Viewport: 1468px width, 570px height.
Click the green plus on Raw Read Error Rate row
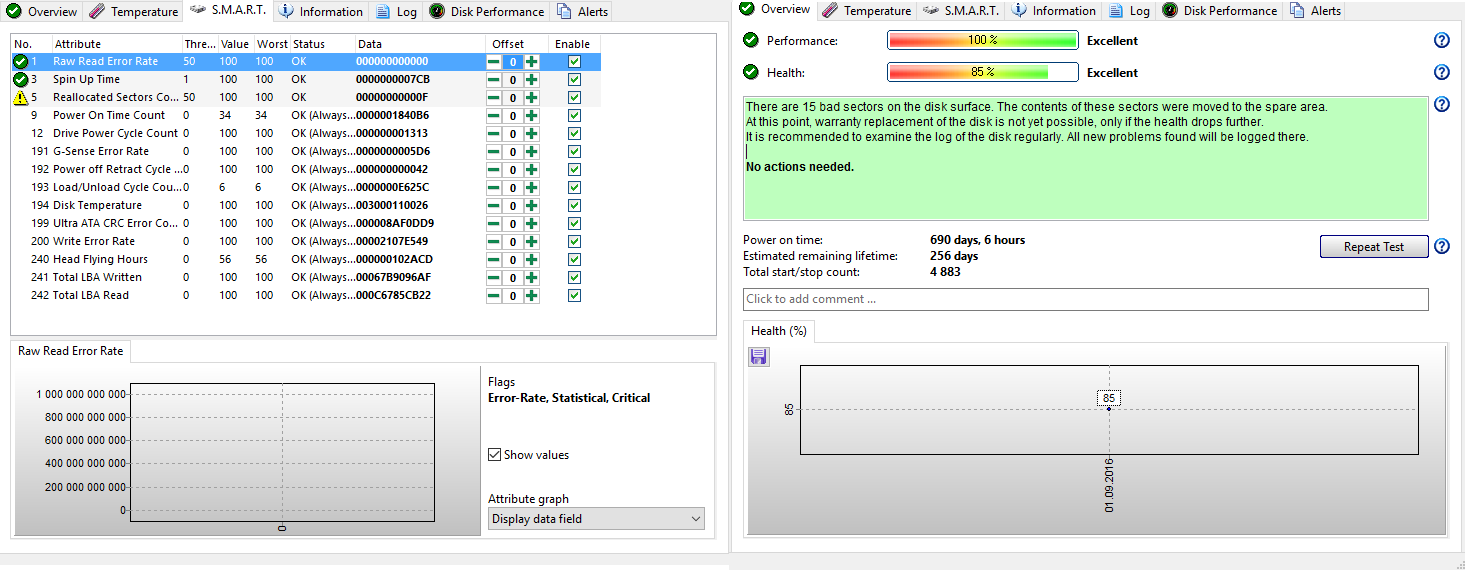pyautogui.click(x=532, y=62)
